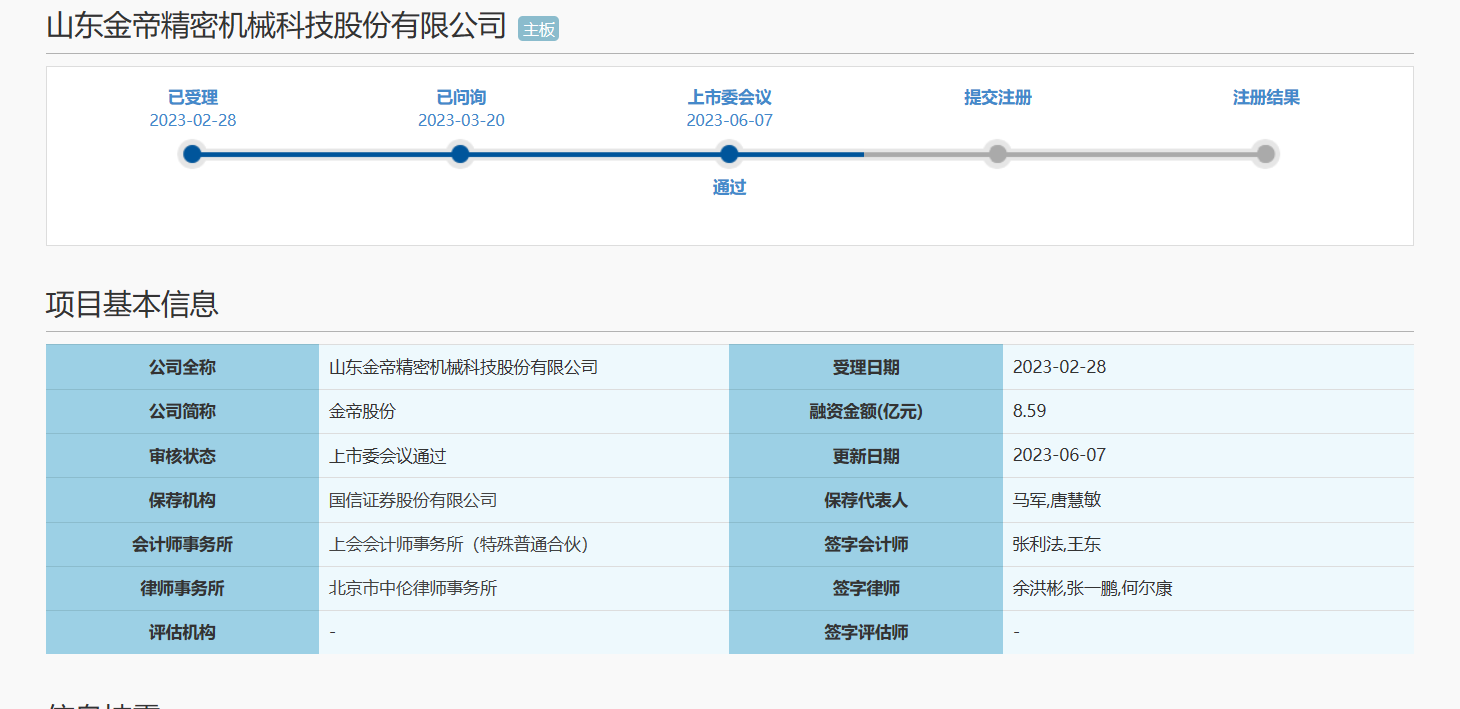This screenshot has height=709, width=1460.
Task: Click the 提交注册 timeline dot
Action: pyautogui.click(x=997, y=154)
